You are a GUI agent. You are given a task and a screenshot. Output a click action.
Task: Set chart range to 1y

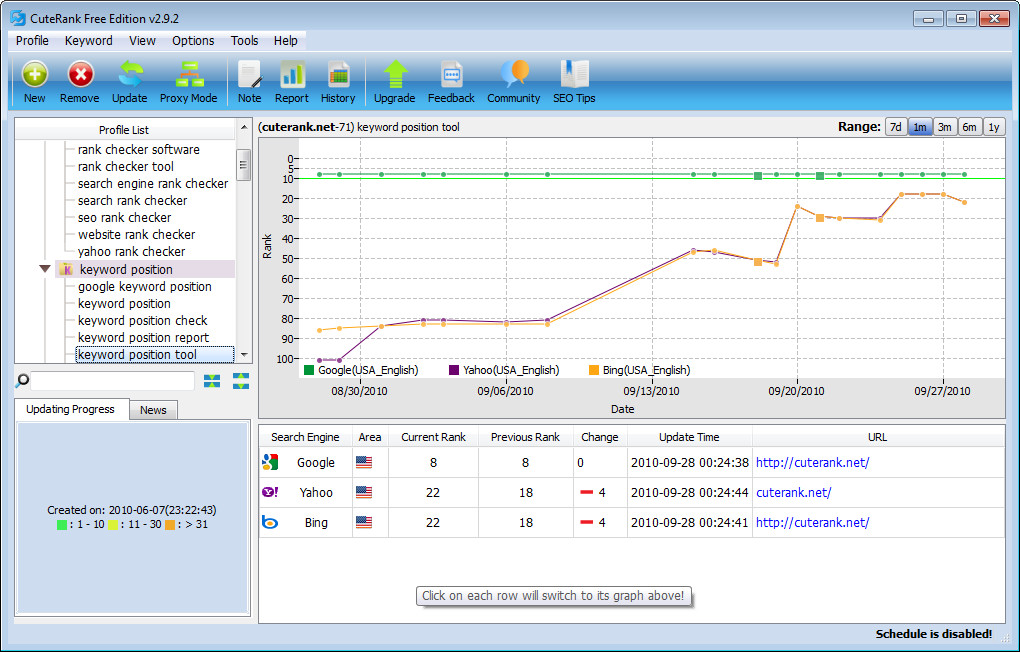[993, 127]
